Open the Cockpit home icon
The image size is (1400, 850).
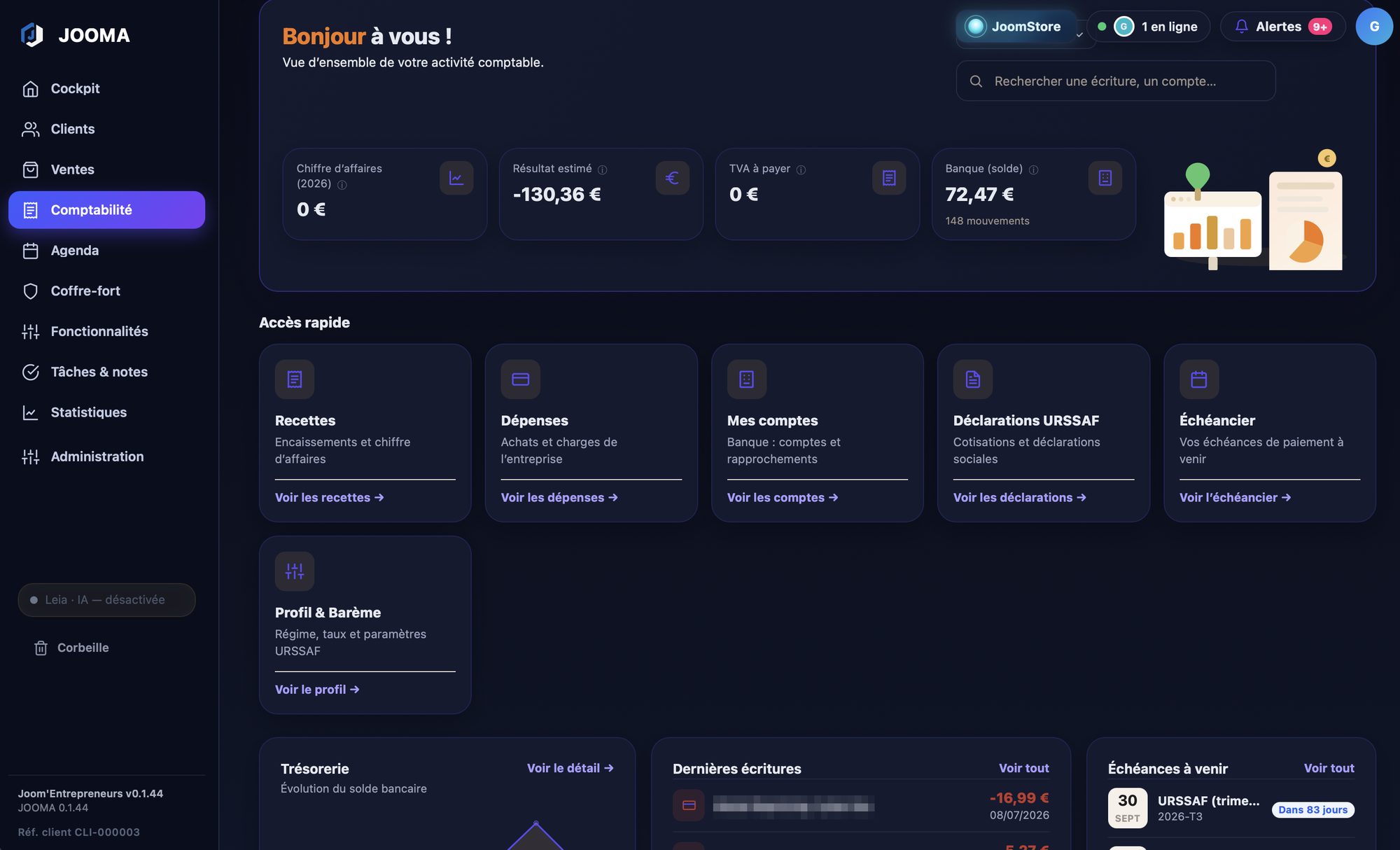(x=30, y=89)
